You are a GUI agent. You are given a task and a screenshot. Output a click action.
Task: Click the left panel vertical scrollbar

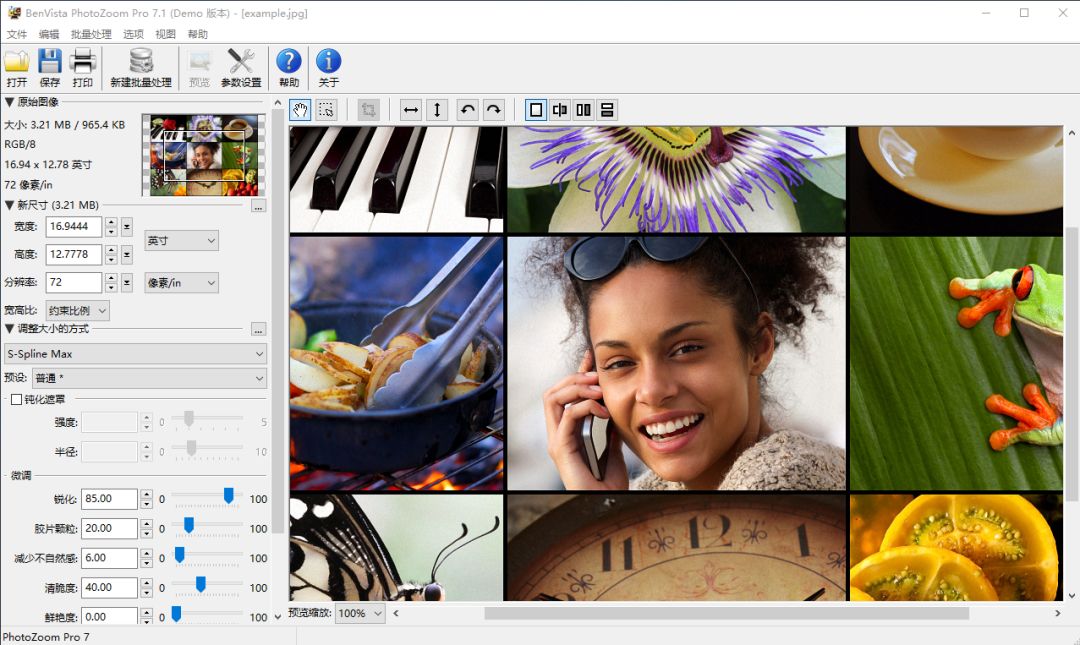(278, 321)
